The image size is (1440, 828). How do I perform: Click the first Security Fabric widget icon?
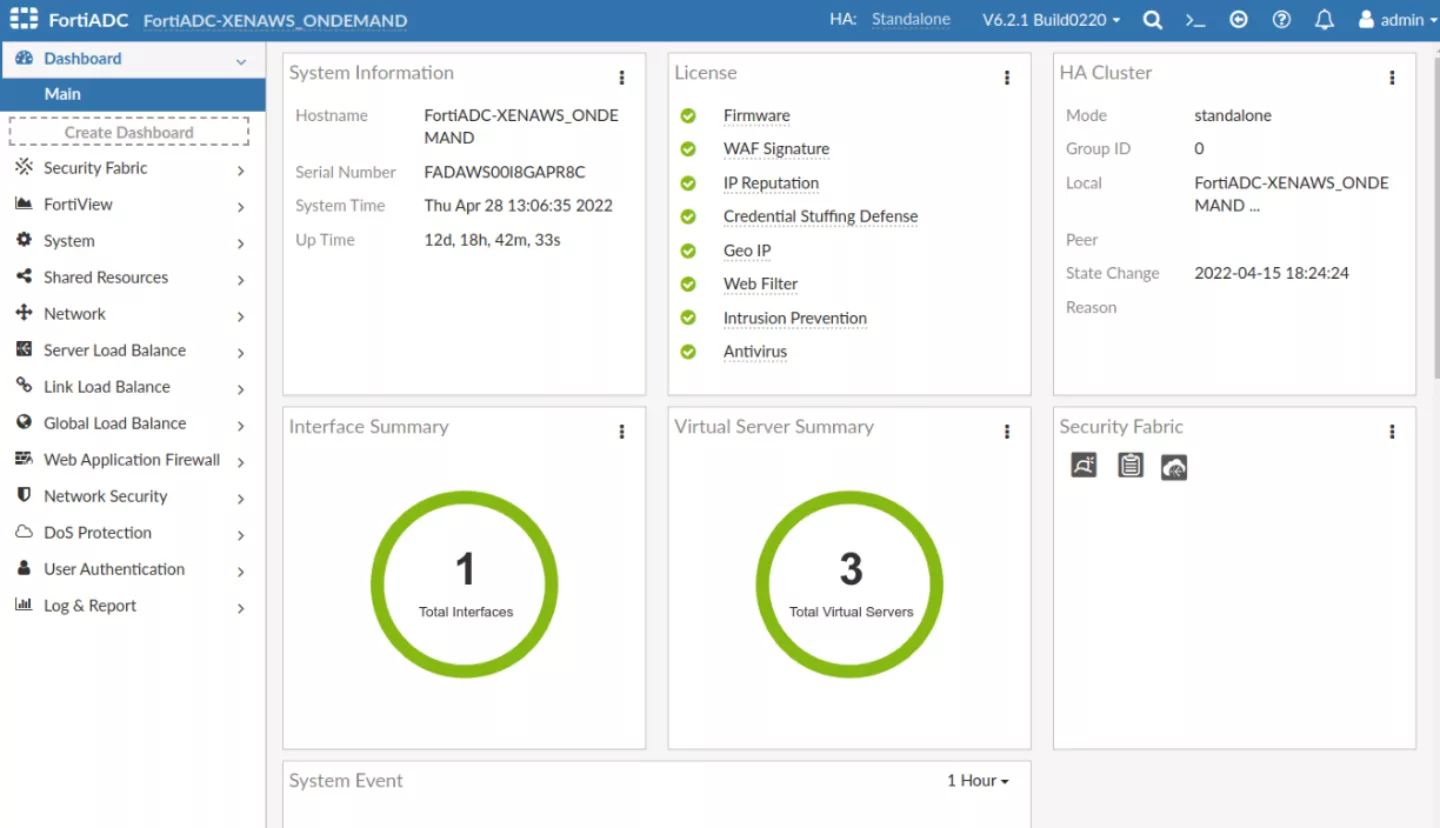tap(1084, 465)
